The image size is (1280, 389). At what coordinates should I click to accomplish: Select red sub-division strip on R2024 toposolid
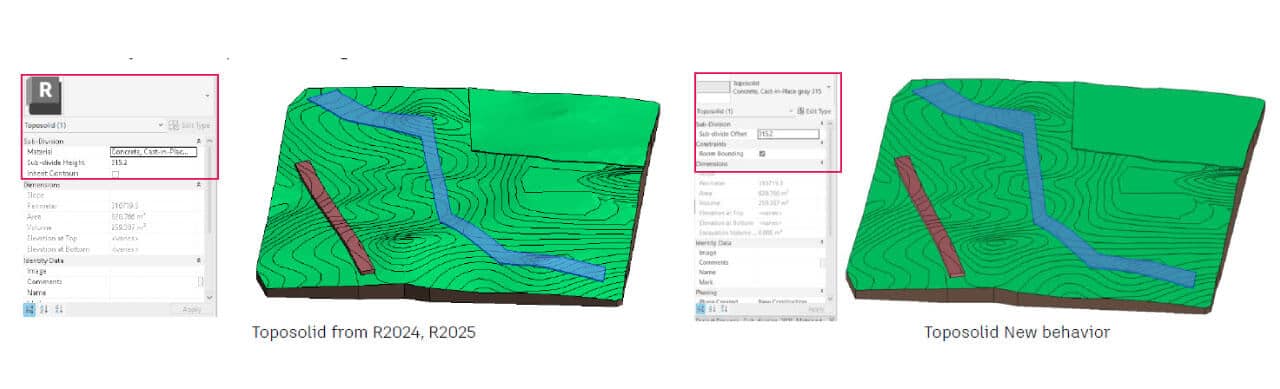335,217
